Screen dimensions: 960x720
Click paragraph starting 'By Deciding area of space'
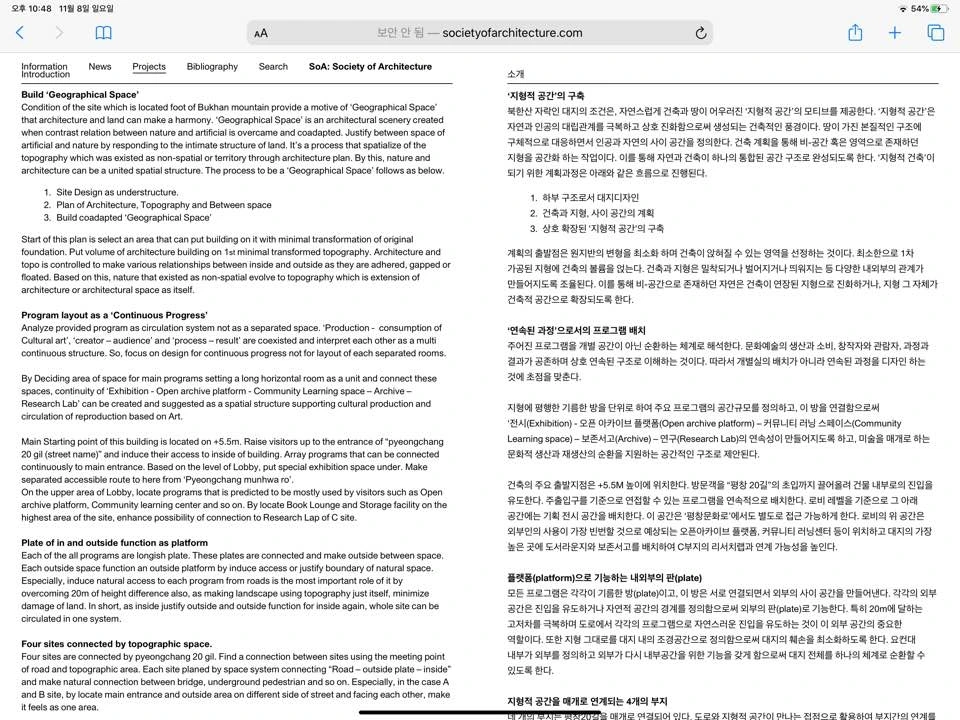tap(229, 397)
